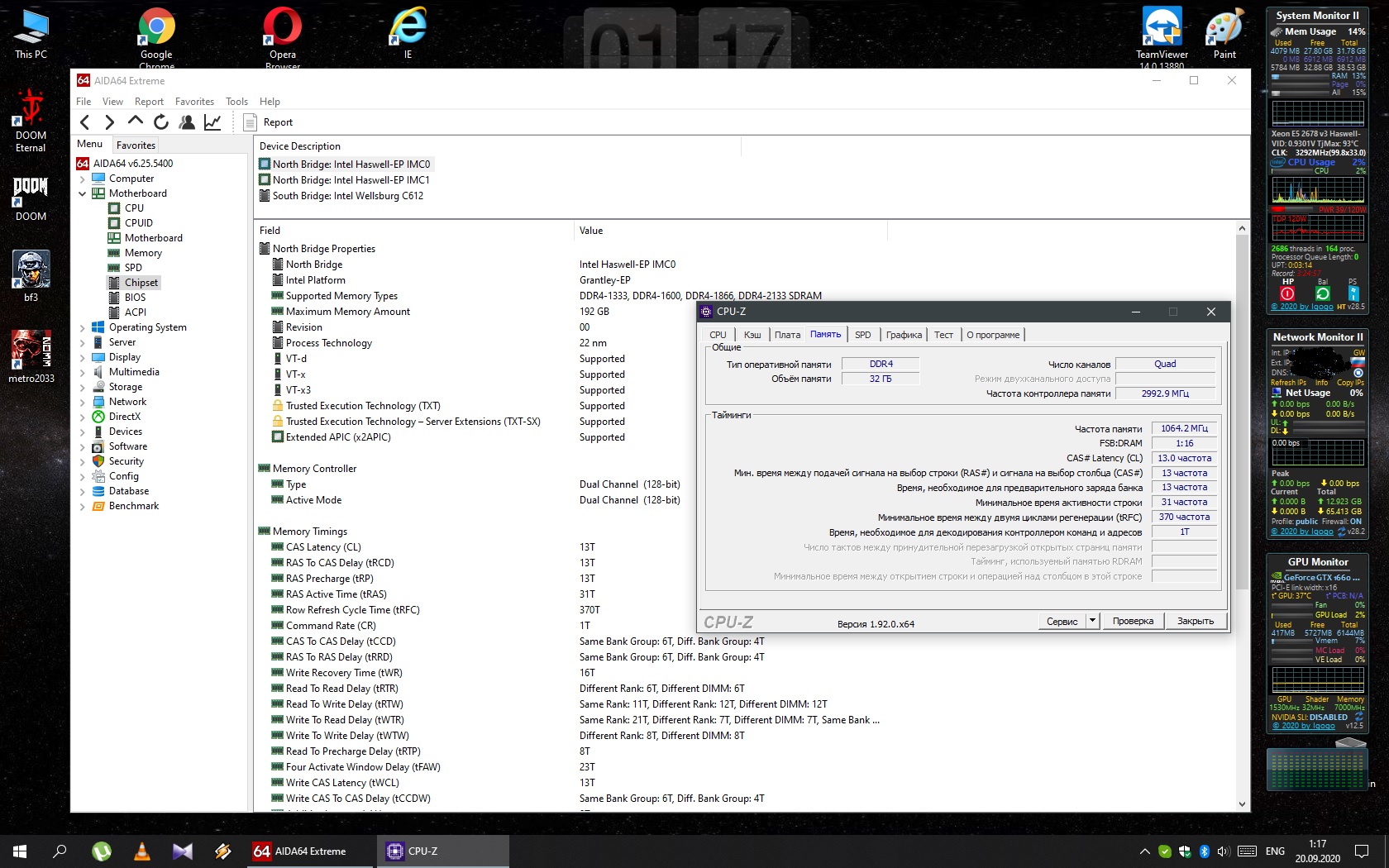Click the Проверка button in CPU-Z
The width and height of the screenshot is (1389, 868).
pyautogui.click(x=1133, y=621)
